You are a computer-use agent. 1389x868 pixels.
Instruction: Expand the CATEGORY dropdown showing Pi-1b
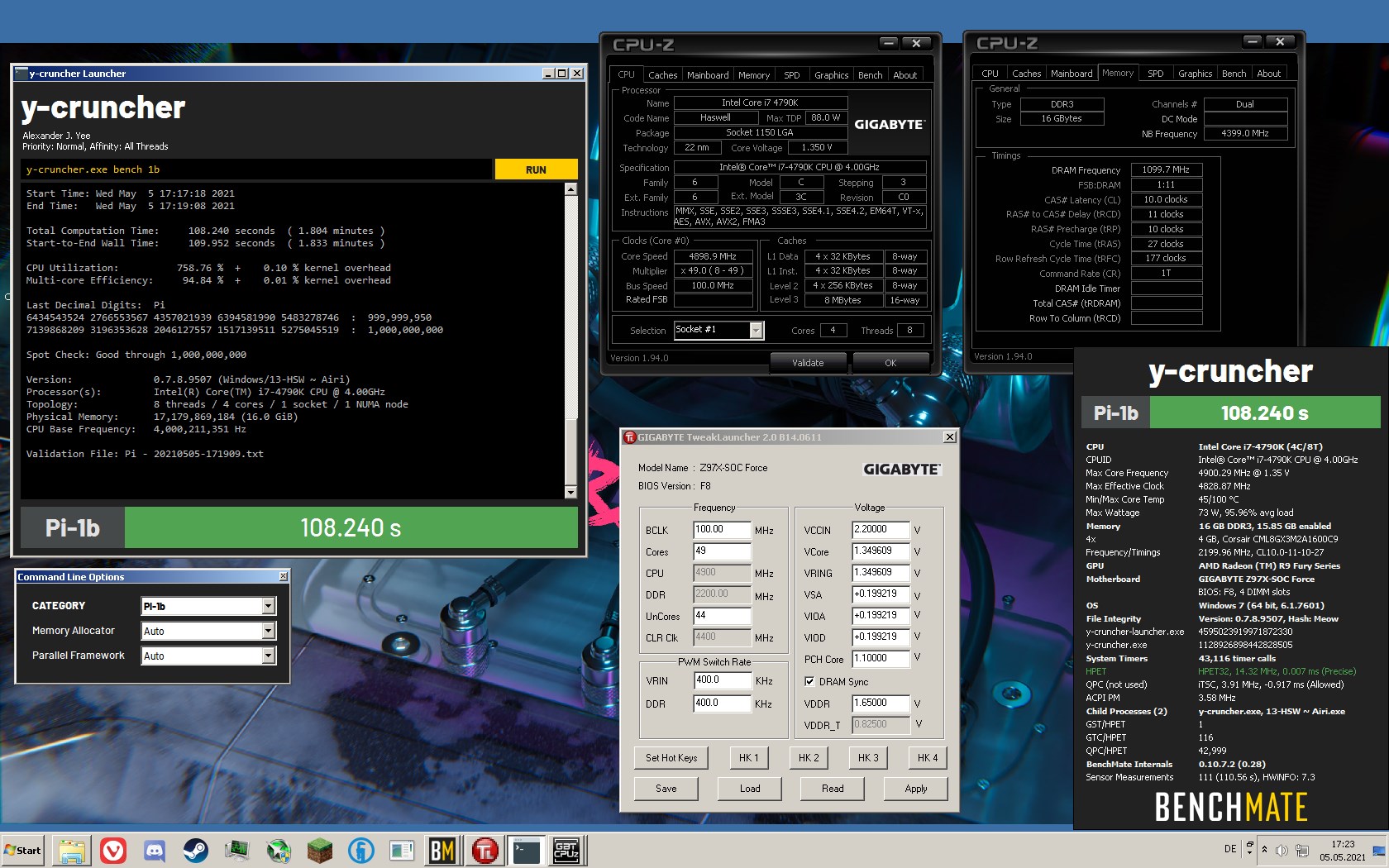[268, 606]
